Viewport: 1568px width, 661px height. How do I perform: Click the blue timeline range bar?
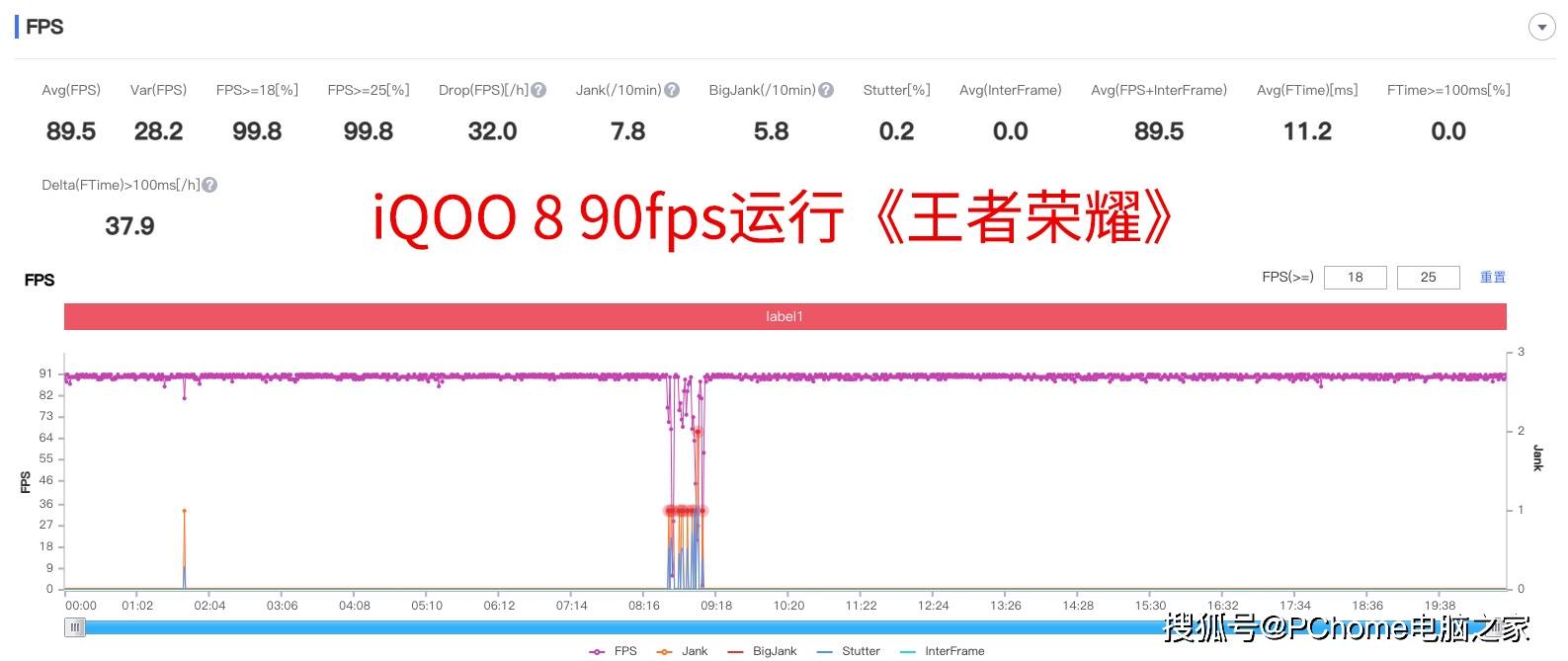(785, 627)
